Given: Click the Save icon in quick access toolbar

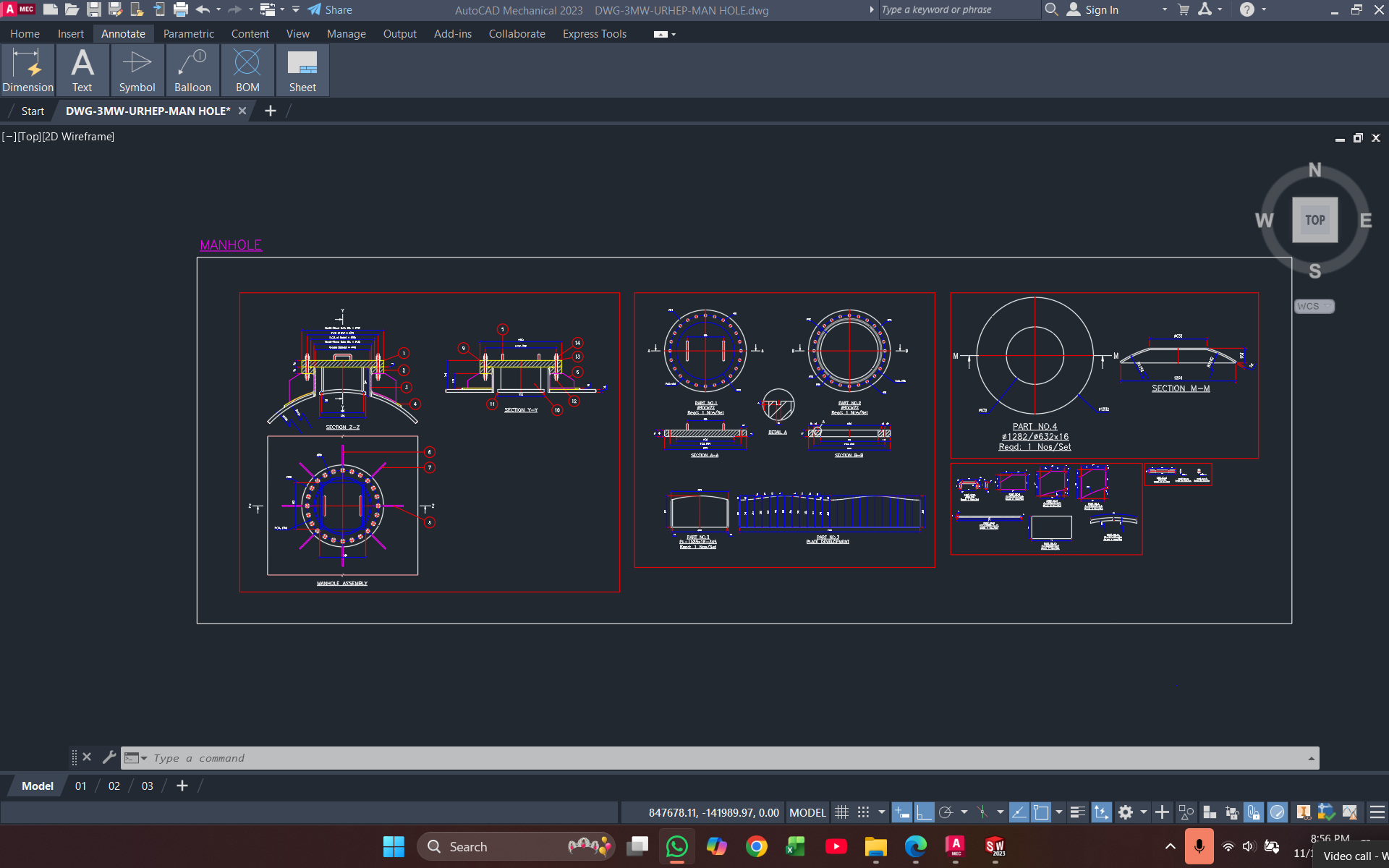Looking at the screenshot, I should 93,10.
